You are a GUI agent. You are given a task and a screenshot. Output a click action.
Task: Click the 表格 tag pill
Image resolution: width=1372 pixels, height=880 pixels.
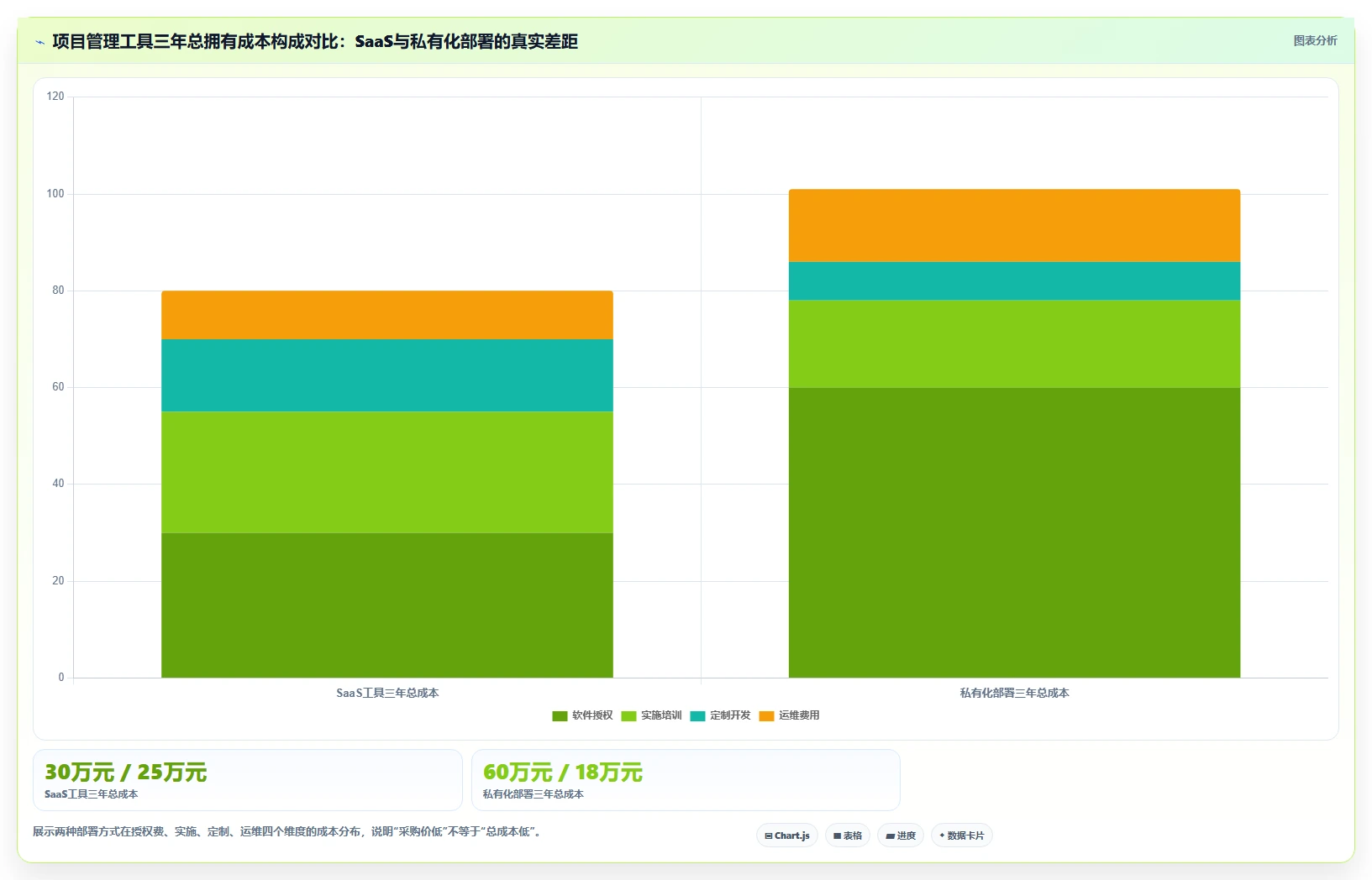(848, 835)
